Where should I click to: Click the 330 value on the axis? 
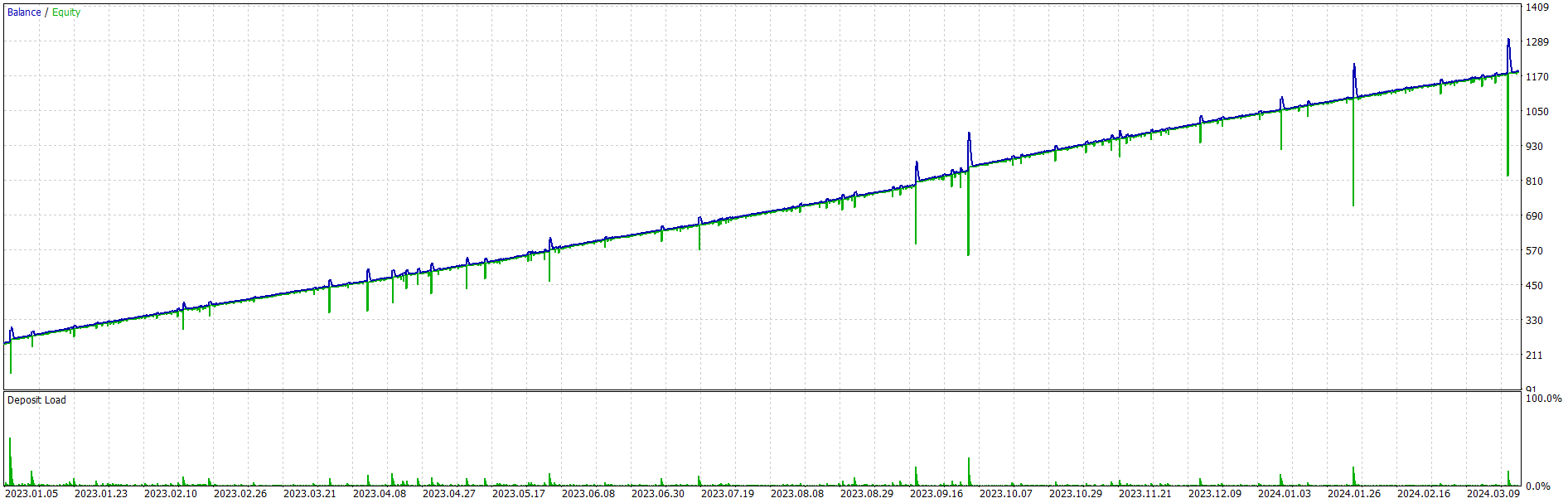[1535, 321]
